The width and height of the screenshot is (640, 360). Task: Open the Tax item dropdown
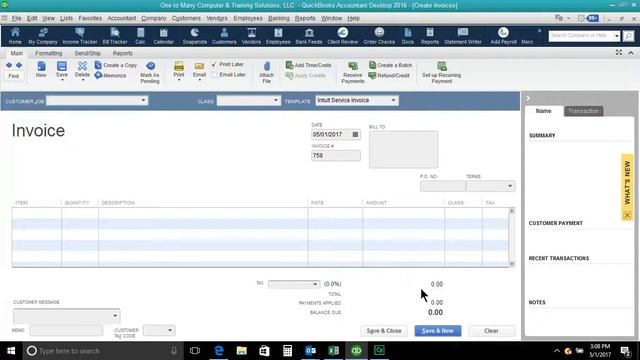(x=315, y=284)
